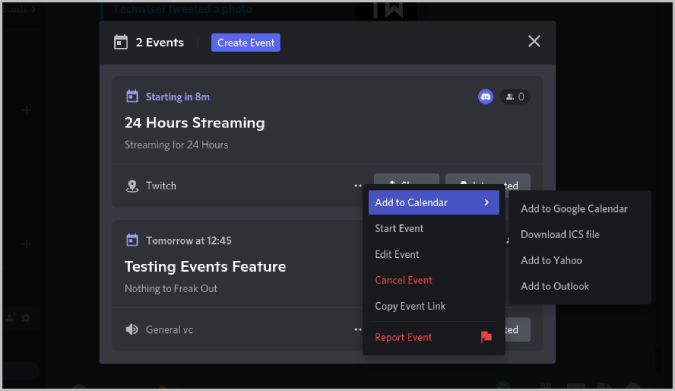Close the Events dialog
Image resolution: width=675 pixels, height=391 pixels.
point(534,41)
